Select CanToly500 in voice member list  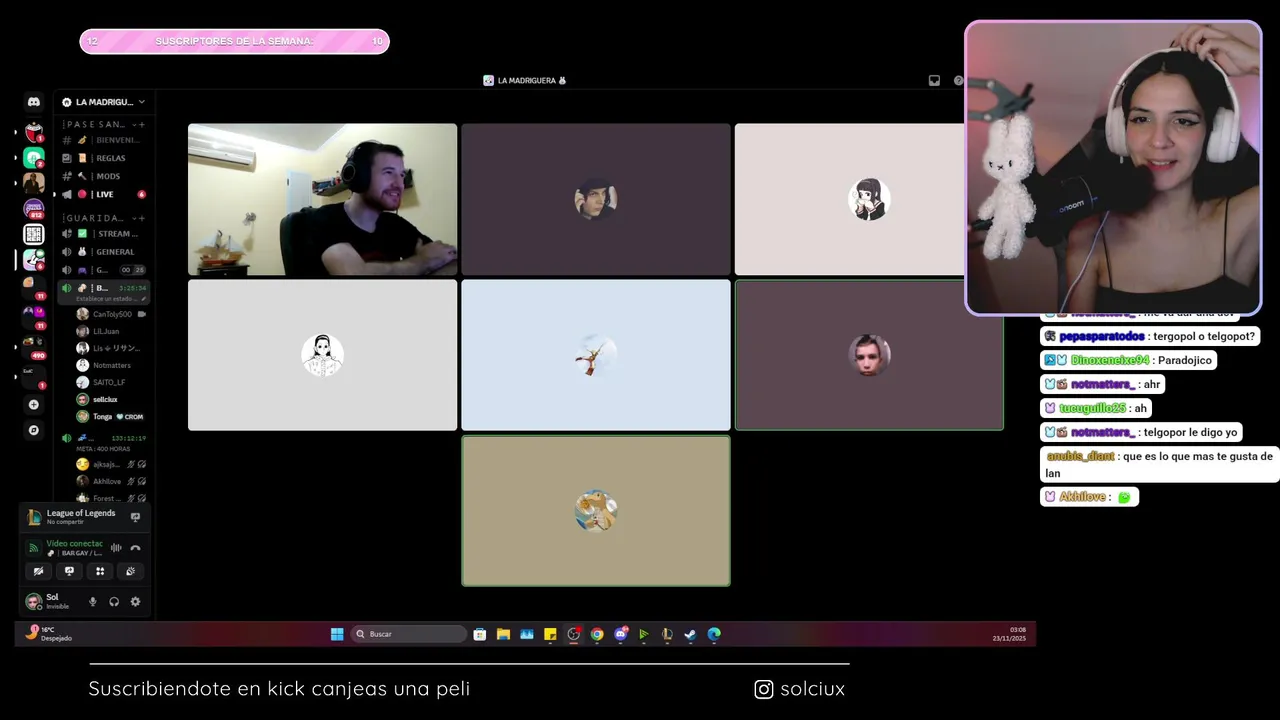point(111,314)
